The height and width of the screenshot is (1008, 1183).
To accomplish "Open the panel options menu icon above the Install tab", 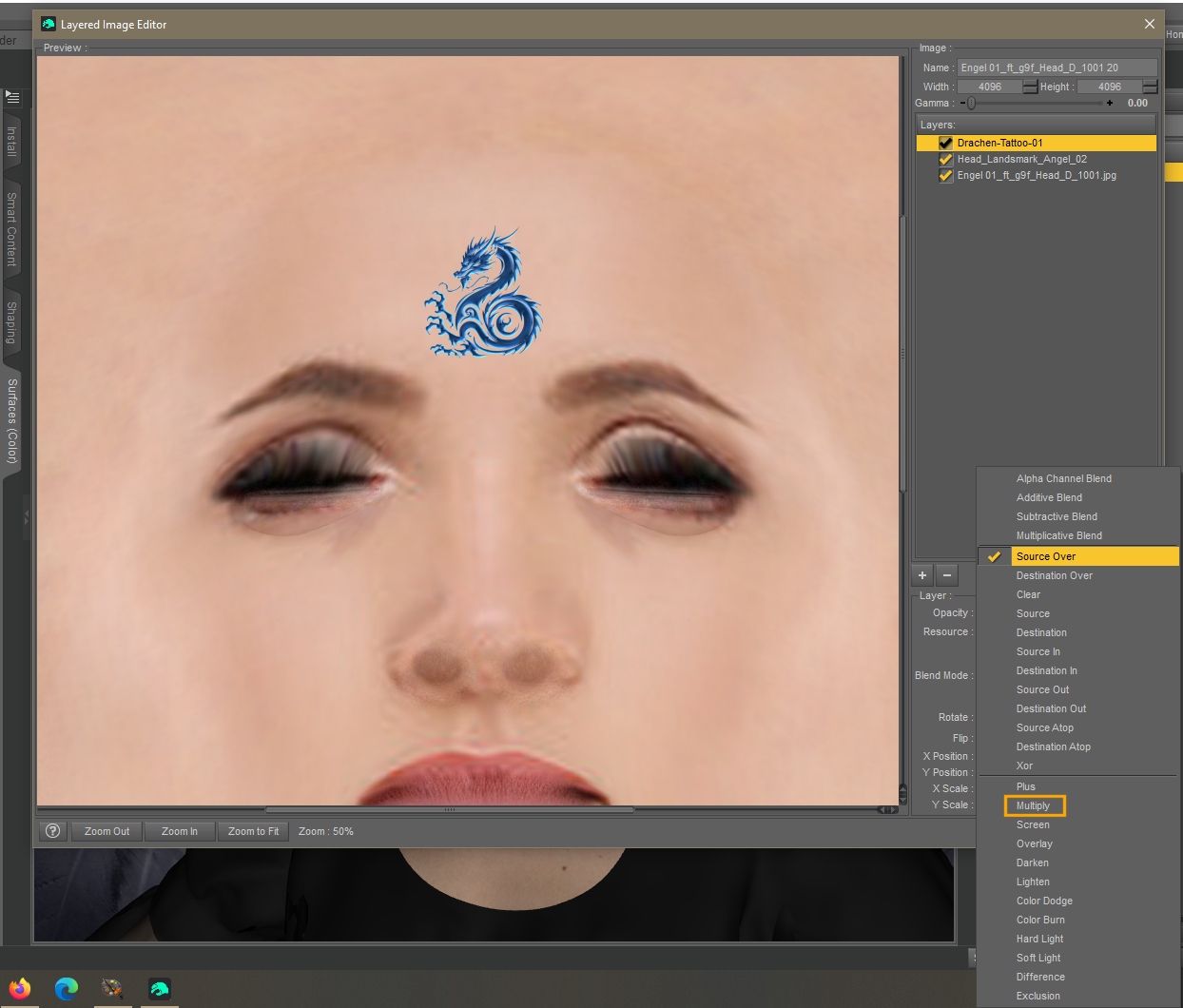I will pos(12,97).
